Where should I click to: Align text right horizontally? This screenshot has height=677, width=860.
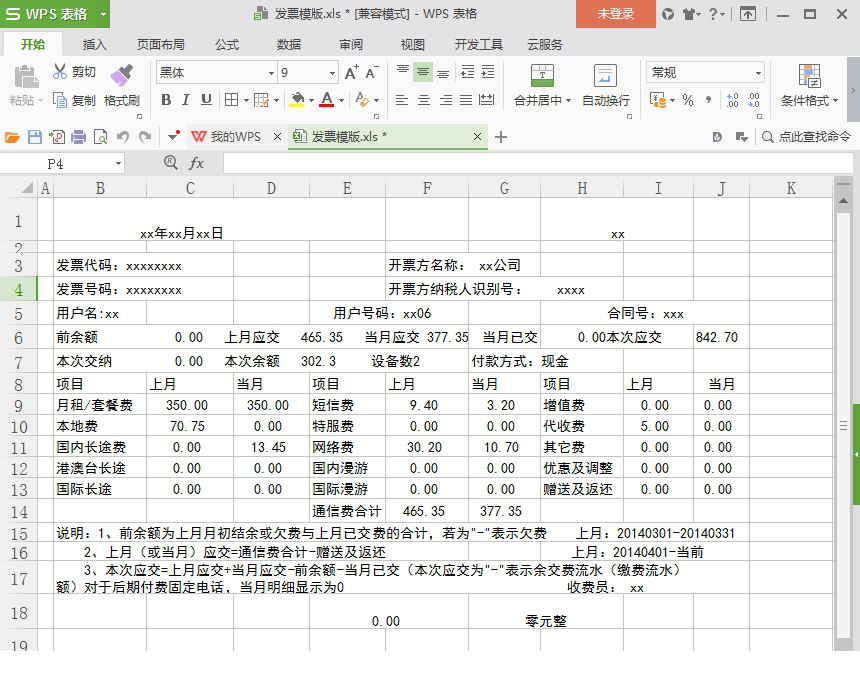(445, 100)
